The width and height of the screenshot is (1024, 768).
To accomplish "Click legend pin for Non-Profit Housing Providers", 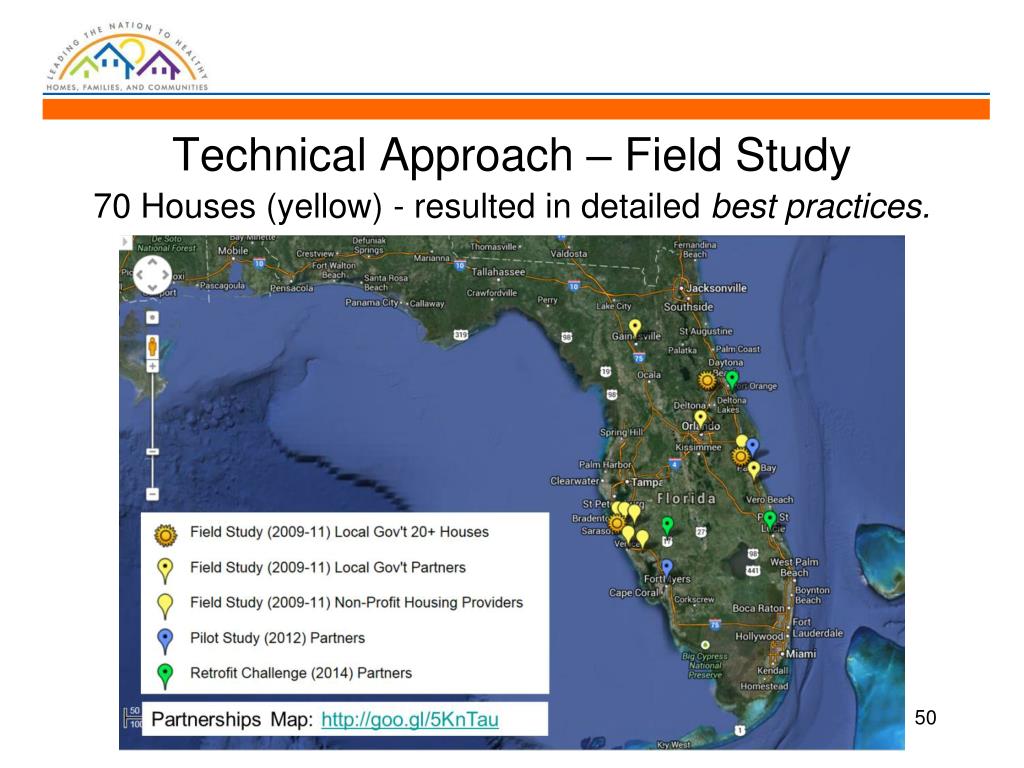I will point(165,606).
